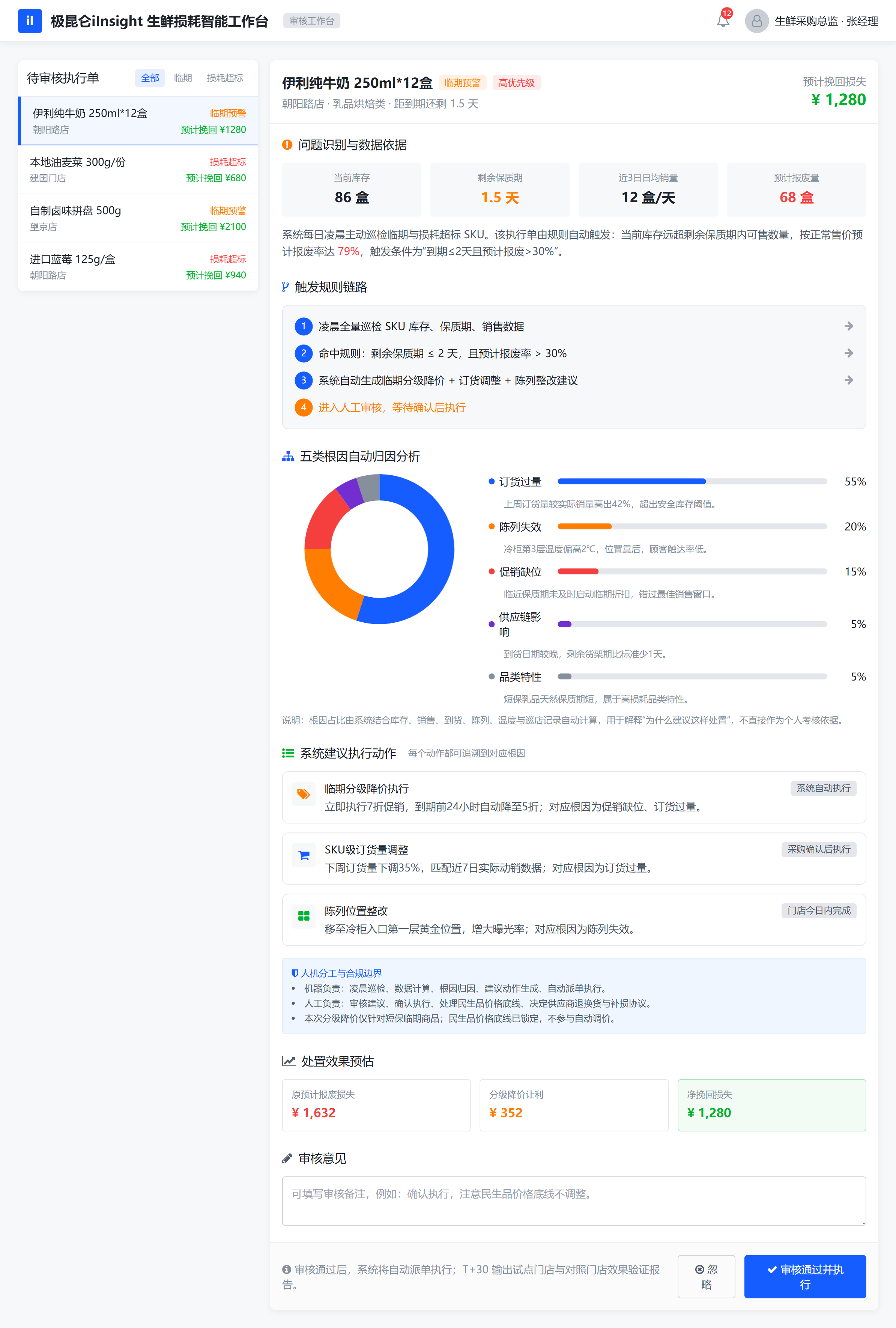
Task: Click the arrow on step 命中规则
Action: coord(849,353)
